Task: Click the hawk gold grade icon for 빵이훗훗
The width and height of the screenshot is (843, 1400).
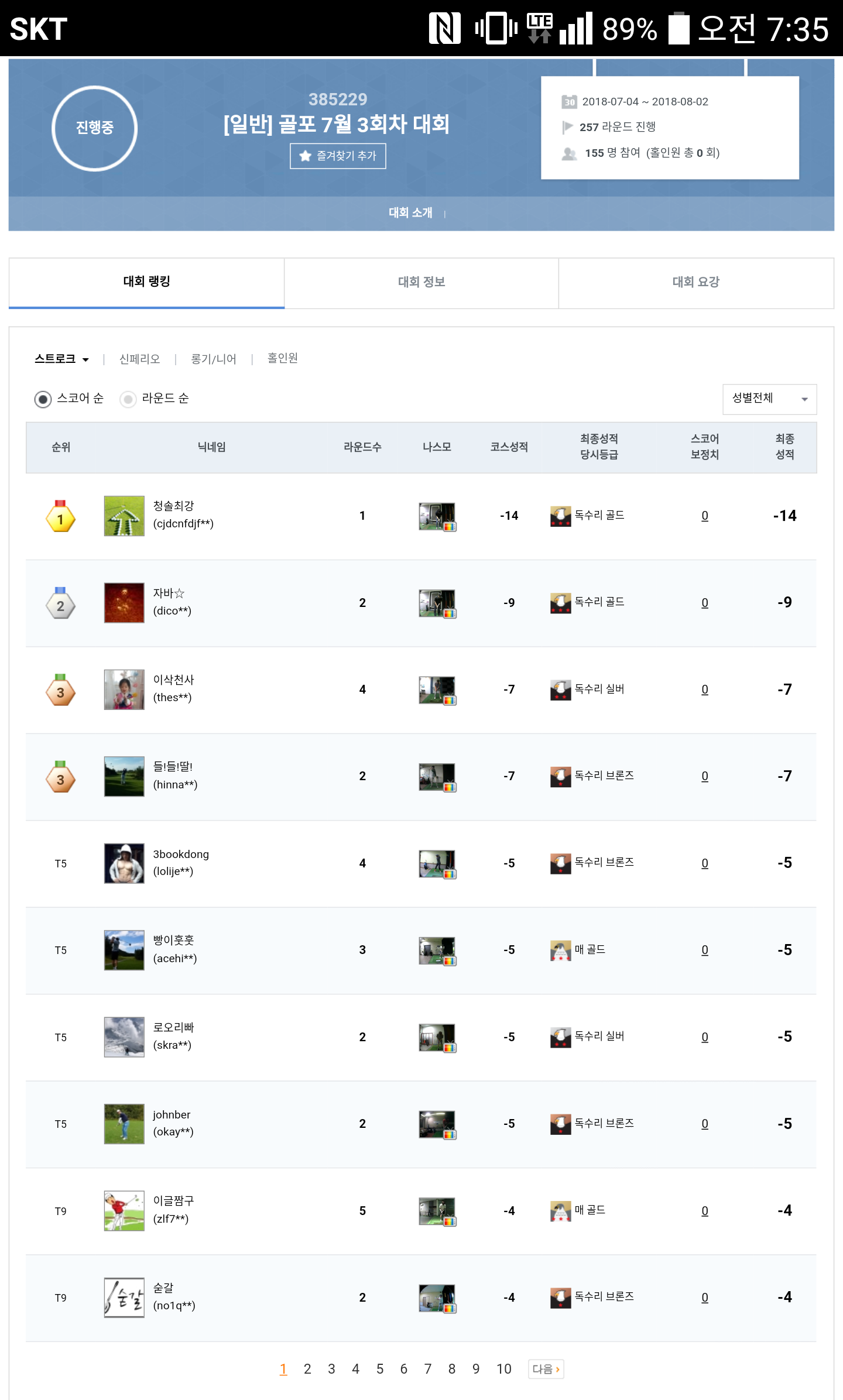Action: [x=560, y=950]
